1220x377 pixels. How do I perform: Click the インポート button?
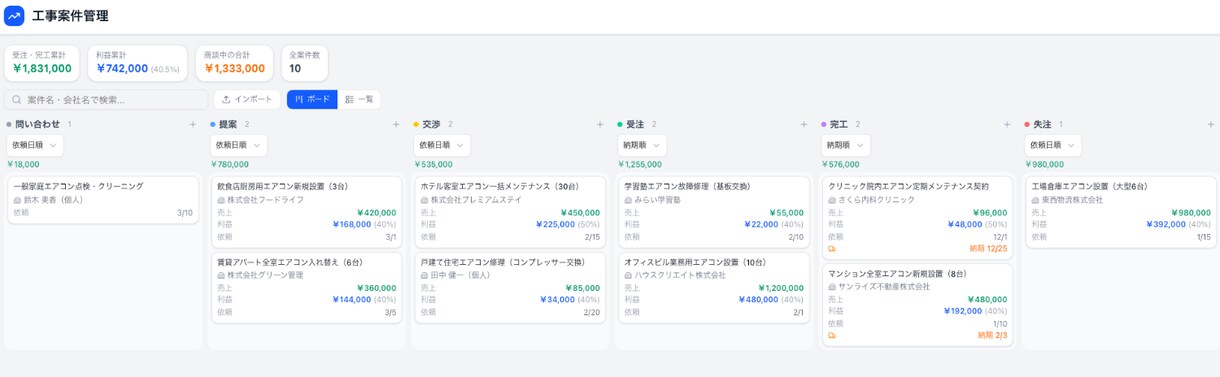[x=247, y=99]
